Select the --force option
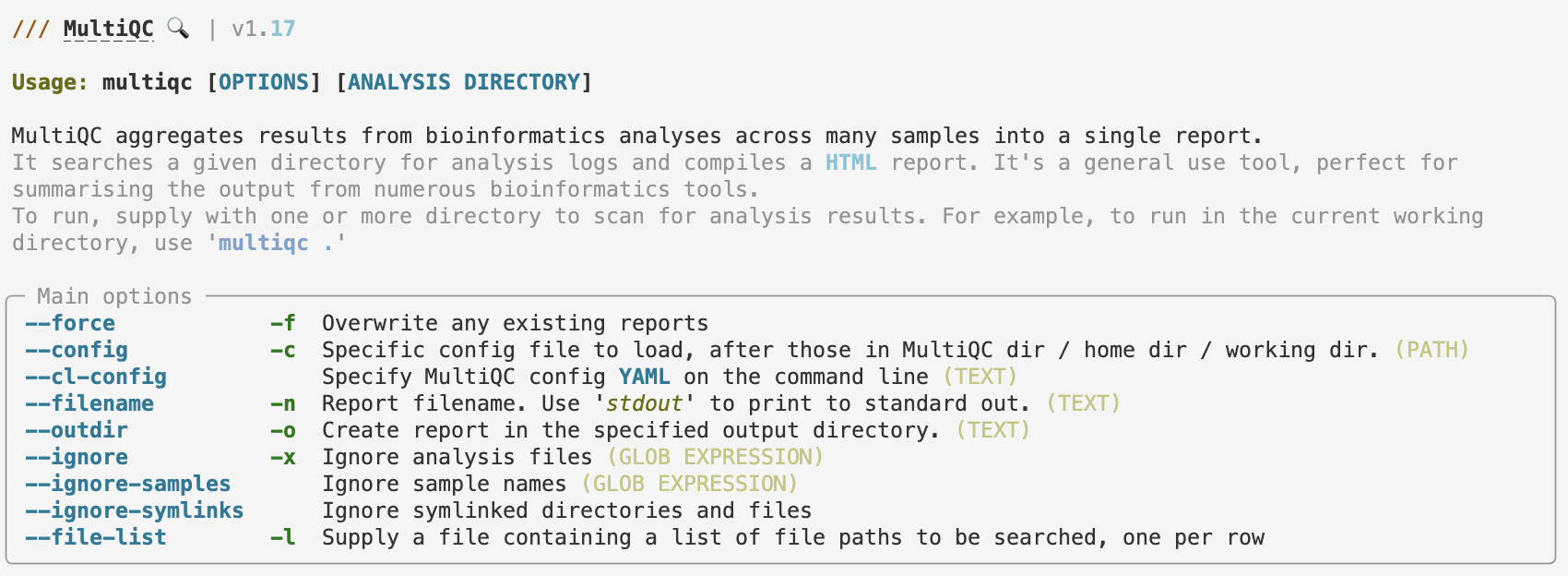1568x576 pixels. 70,323
